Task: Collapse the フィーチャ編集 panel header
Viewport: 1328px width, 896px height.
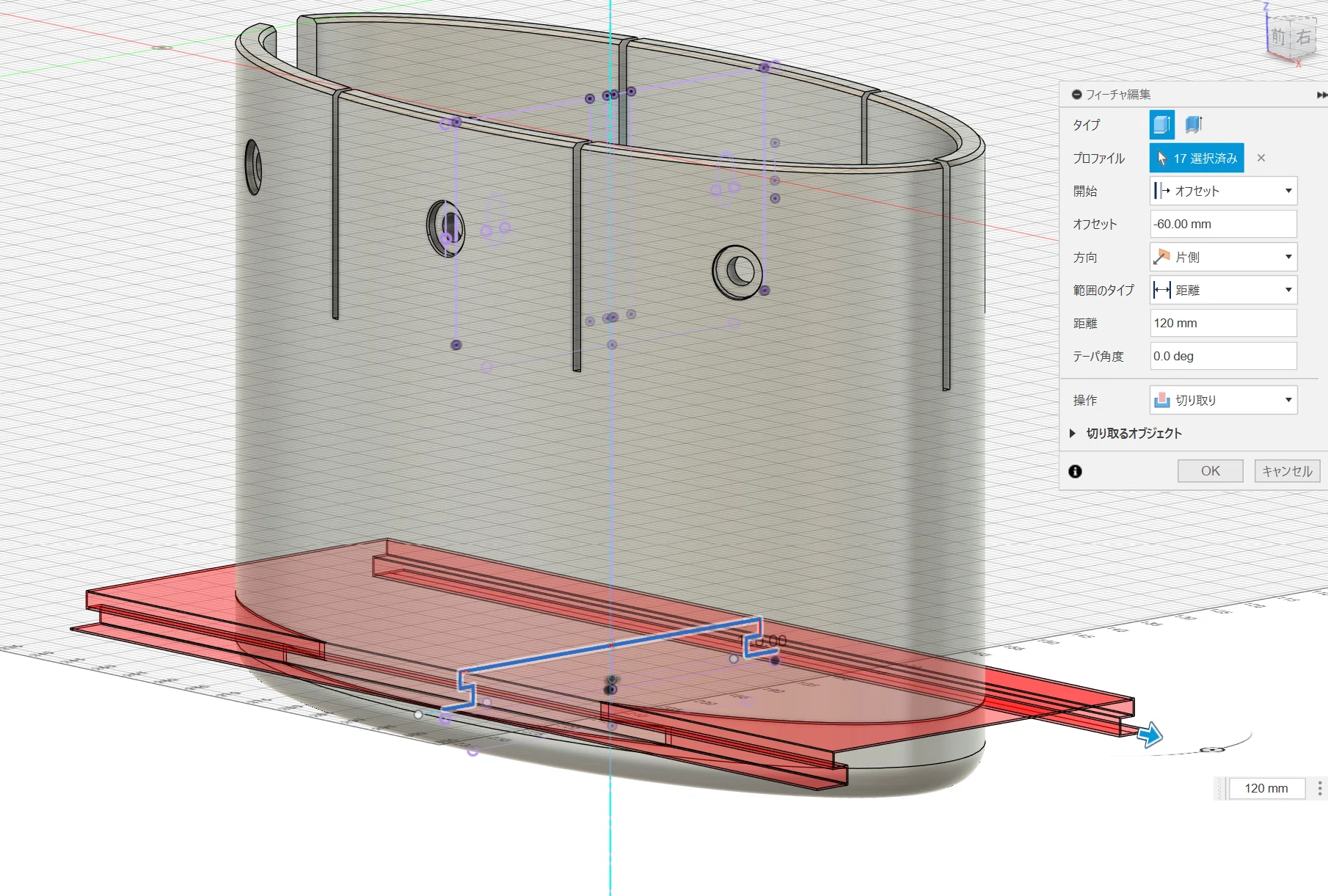Action: 1077,95
